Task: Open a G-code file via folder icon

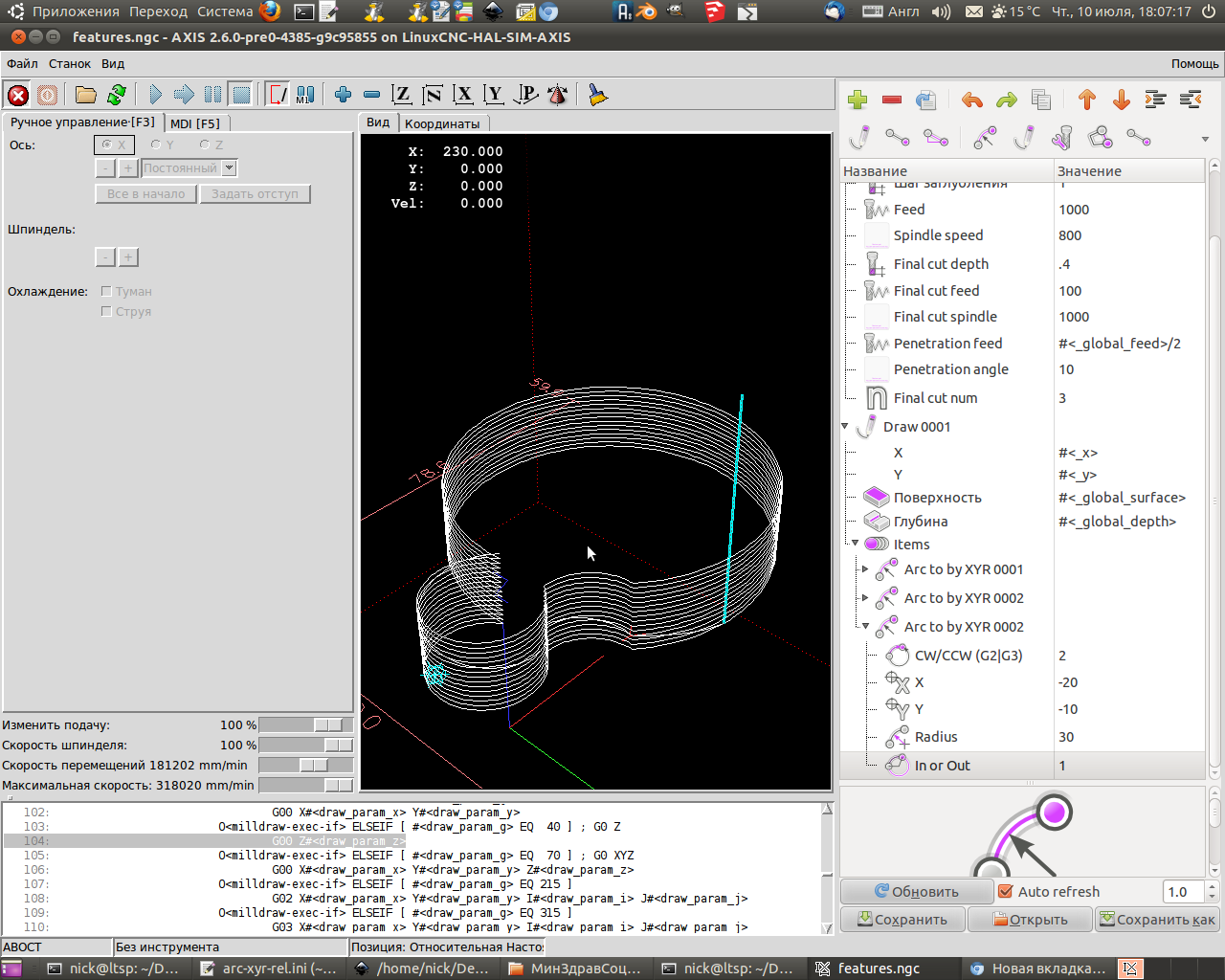Action: (x=86, y=95)
